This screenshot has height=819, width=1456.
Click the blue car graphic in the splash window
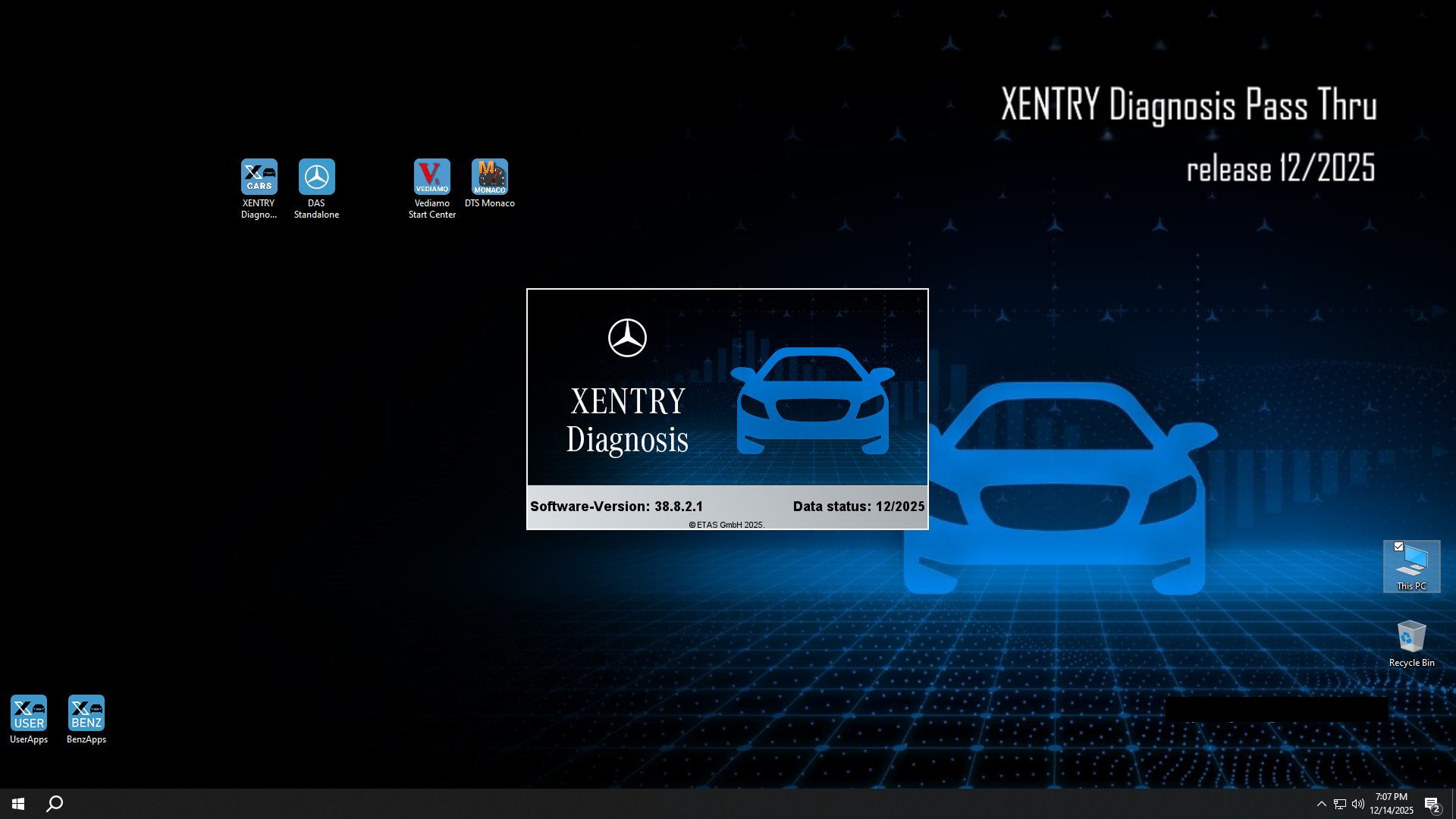pos(814,402)
